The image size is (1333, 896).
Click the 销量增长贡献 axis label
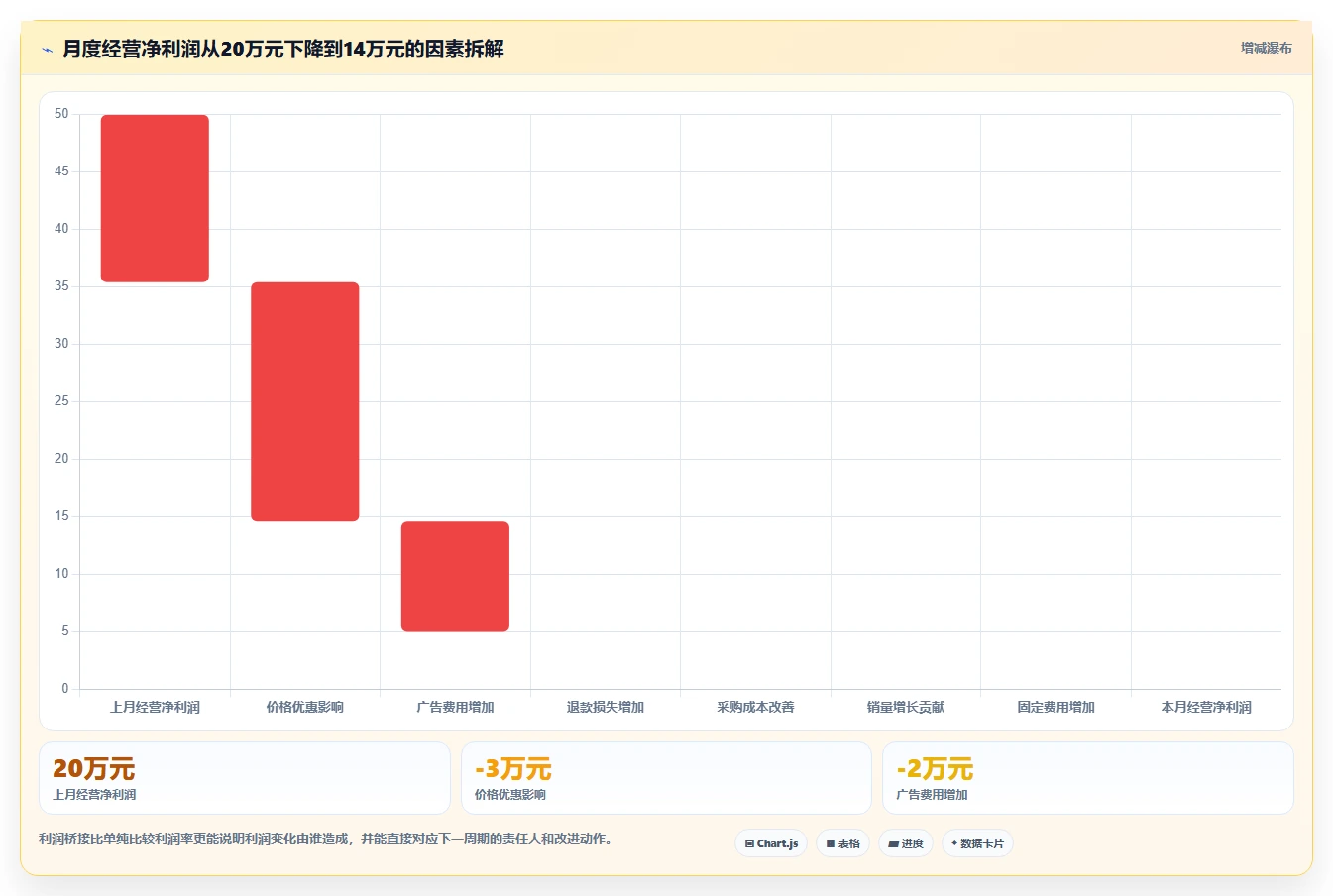coord(906,707)
